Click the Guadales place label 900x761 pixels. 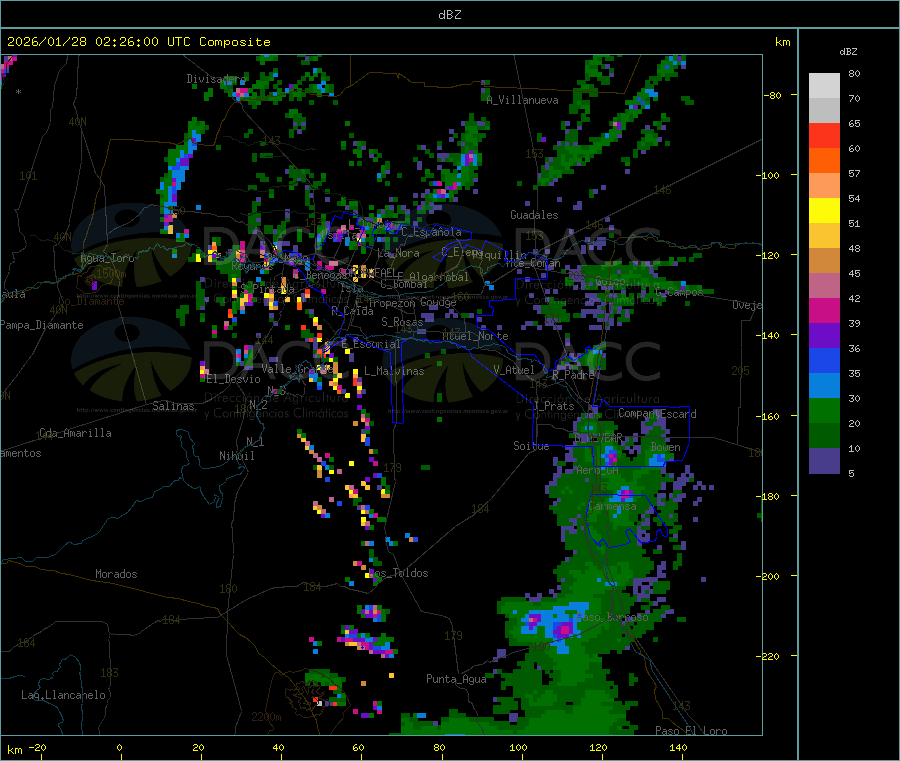pyautogui.click(x=534, y=215)
